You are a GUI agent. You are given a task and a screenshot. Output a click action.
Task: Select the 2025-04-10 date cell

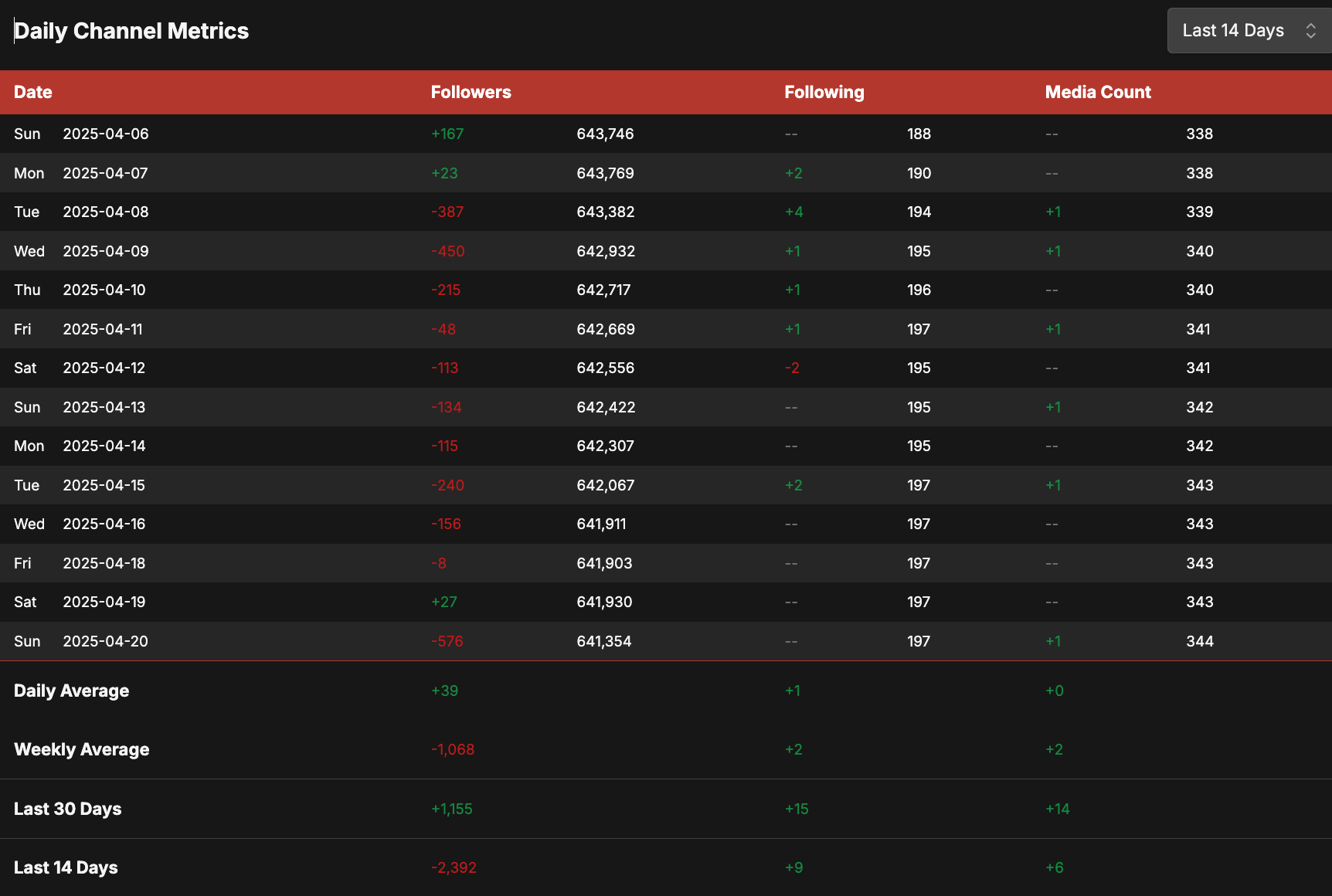[104, 290]
